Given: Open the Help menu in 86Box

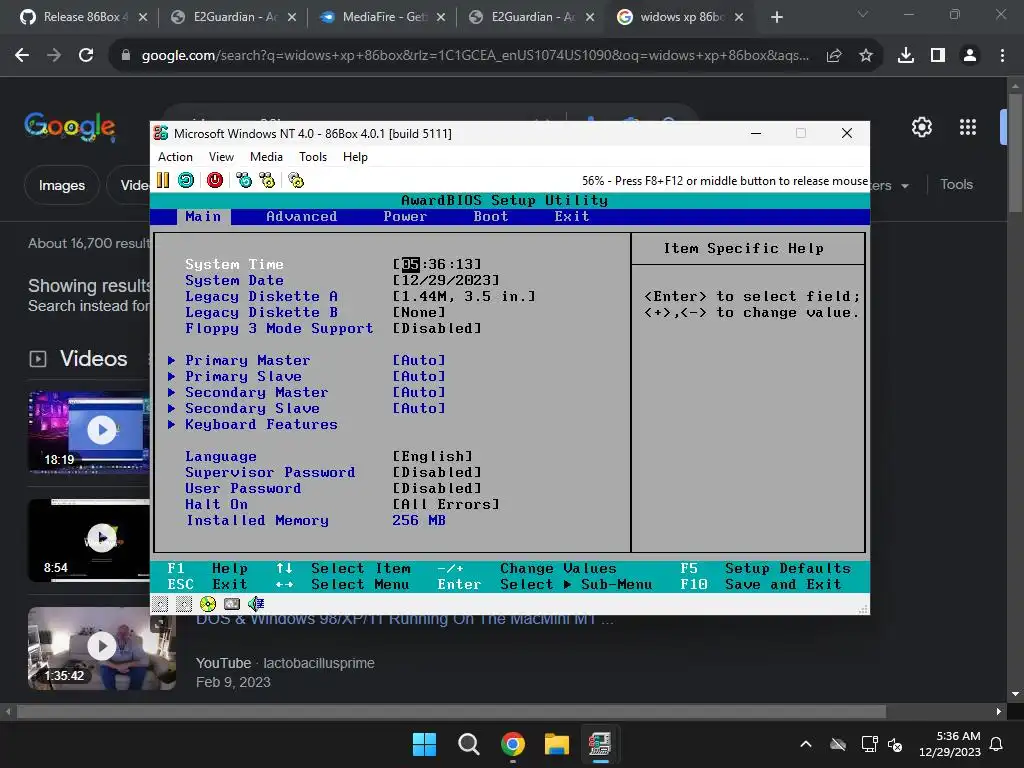Looking at the screenshot, I should (x=355, y=157).
